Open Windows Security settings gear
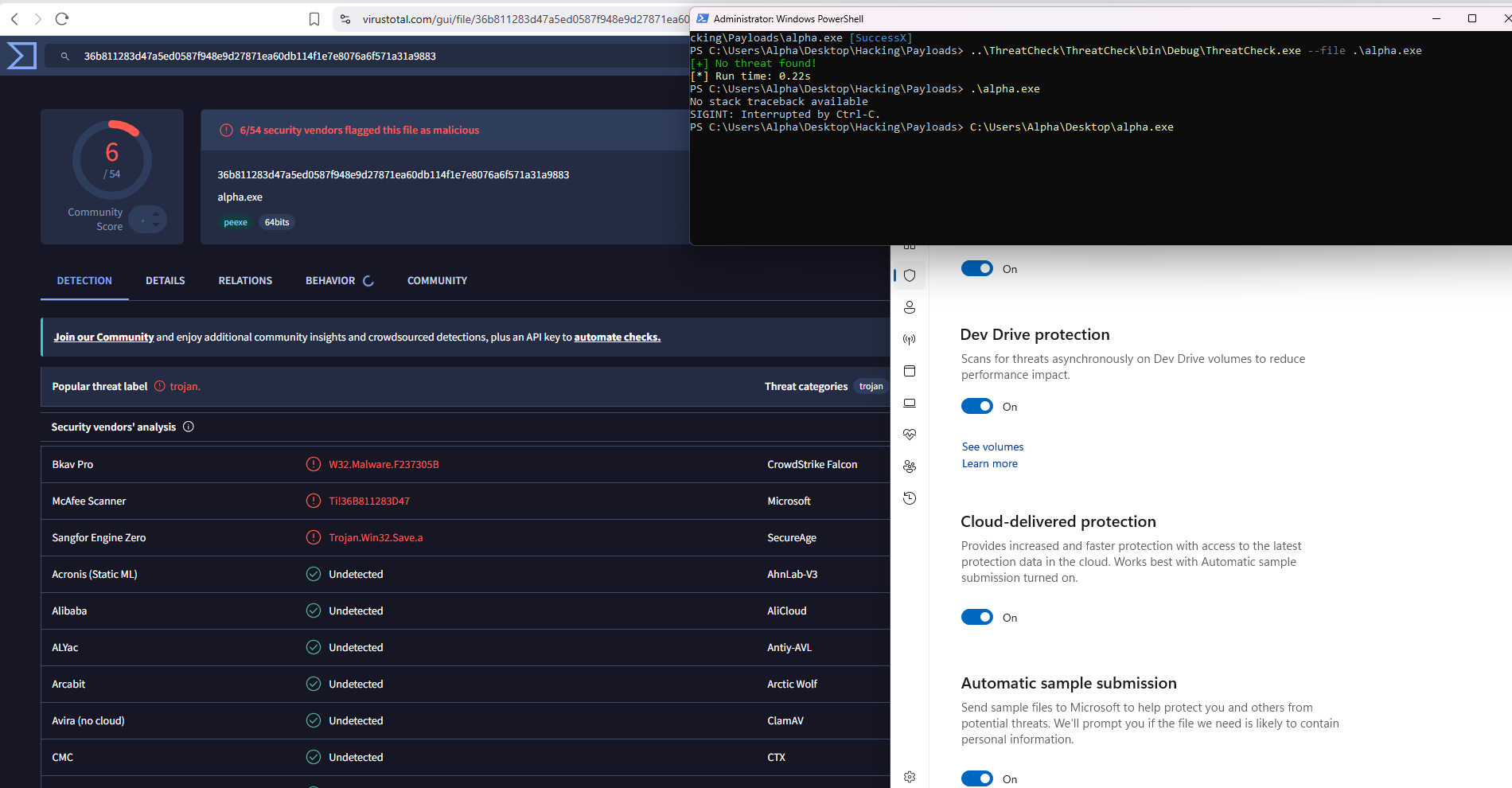 pyautogui.click(x=910, y=777)
